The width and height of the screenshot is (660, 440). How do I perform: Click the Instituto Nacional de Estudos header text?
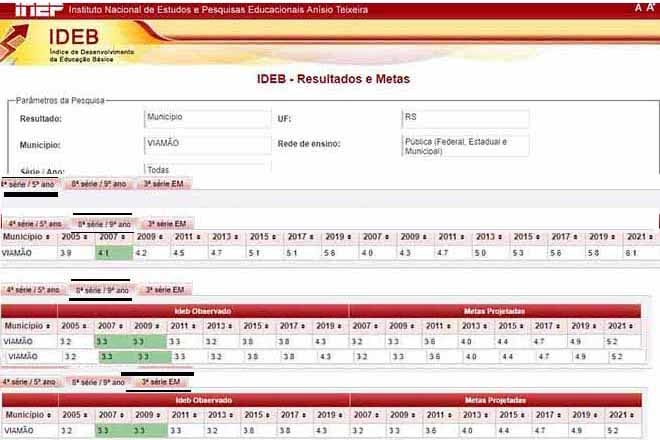tap(224, 8)
